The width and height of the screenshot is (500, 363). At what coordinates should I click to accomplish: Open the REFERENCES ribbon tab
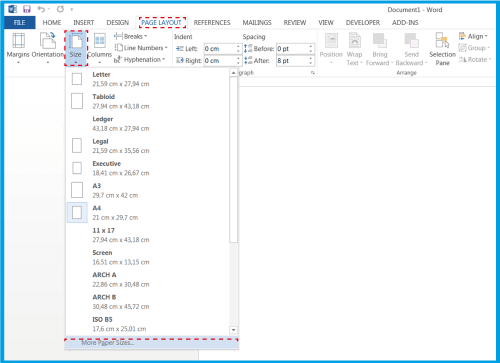point(212,23)
